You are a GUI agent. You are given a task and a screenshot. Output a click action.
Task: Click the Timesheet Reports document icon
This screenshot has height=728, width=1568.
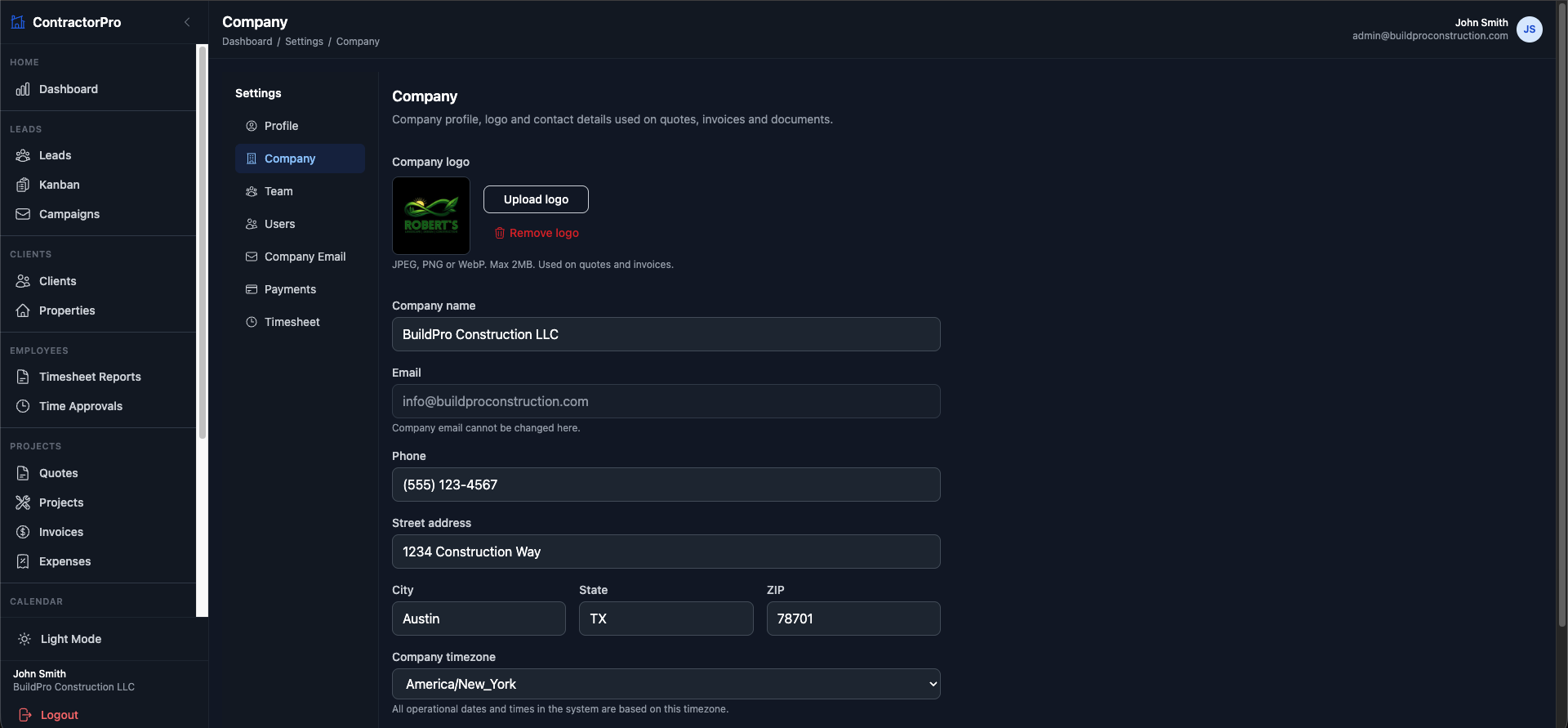click(23, 377)
